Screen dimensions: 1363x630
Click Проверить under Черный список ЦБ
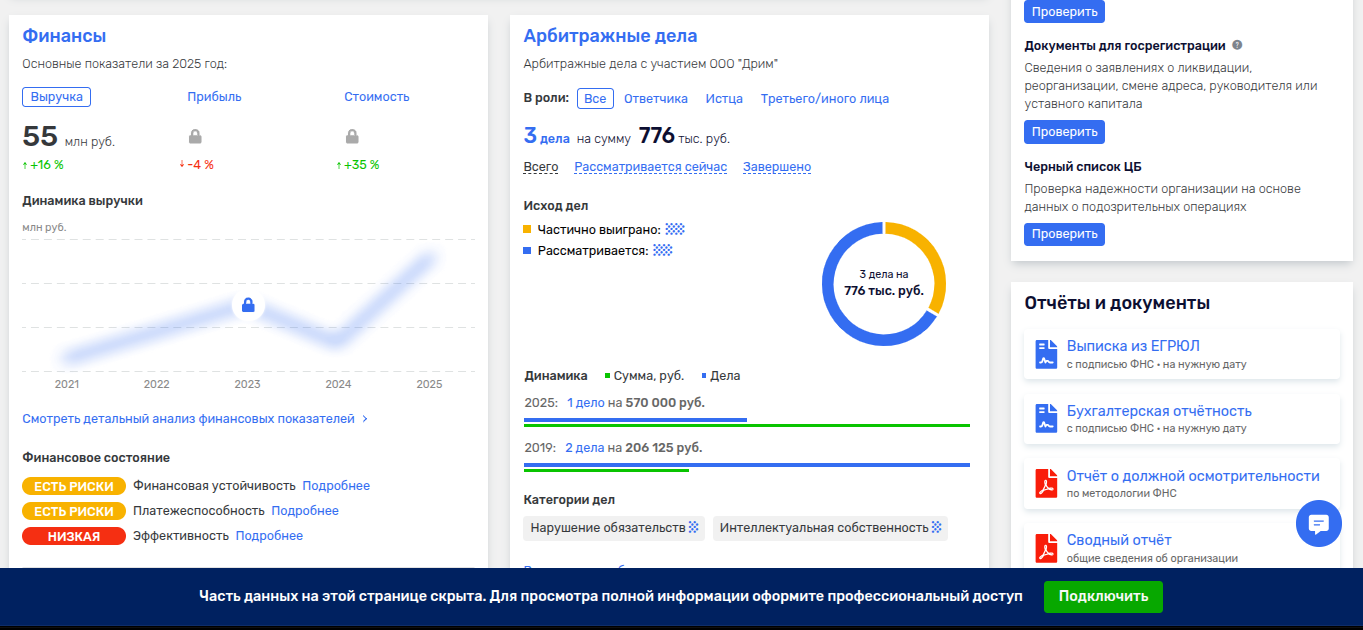point(1064,234)
